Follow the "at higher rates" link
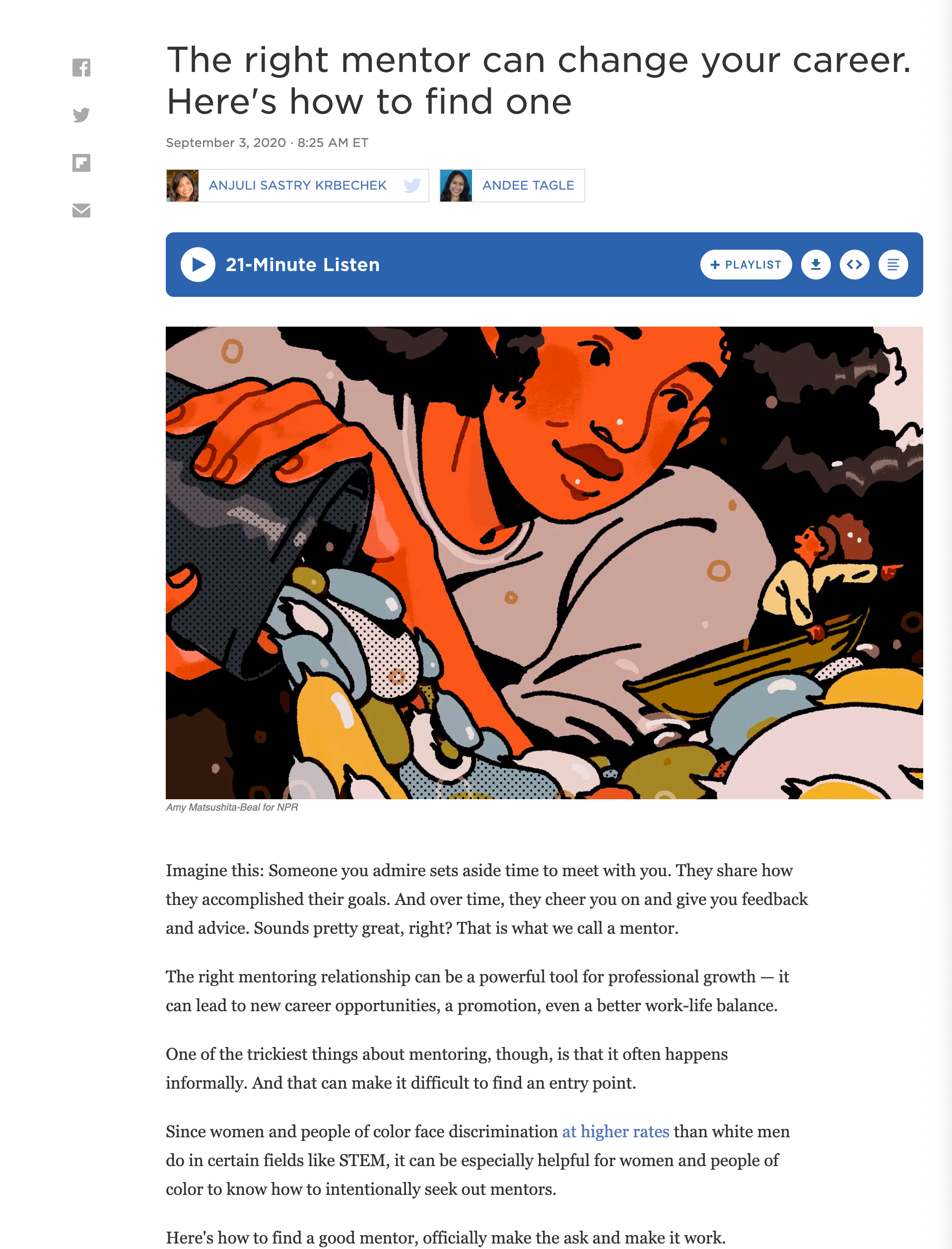The height and width of the screenshot is (1249, 952). 615,1132
